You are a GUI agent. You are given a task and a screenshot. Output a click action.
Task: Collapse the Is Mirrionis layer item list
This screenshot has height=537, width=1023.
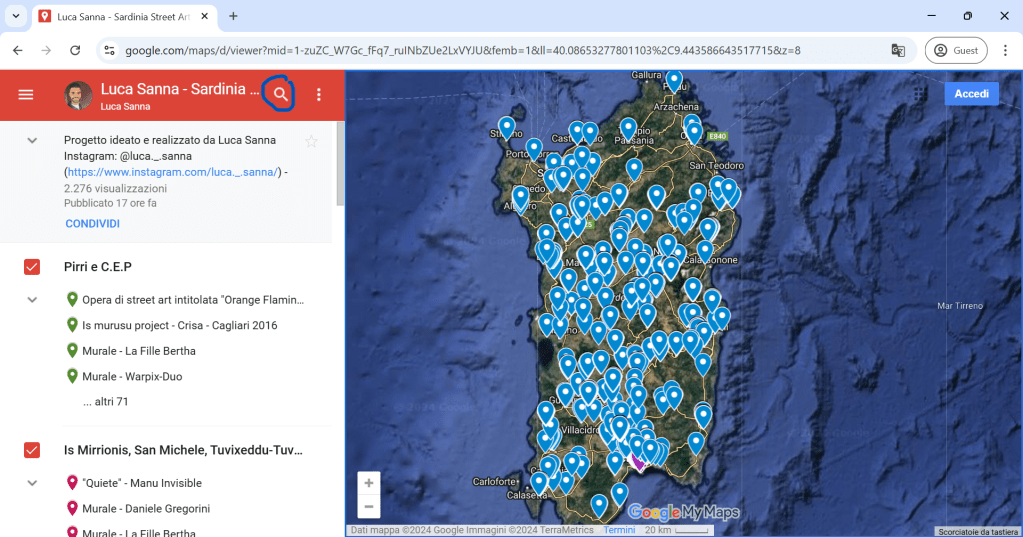pyautogui.click(x=32, y=483)
